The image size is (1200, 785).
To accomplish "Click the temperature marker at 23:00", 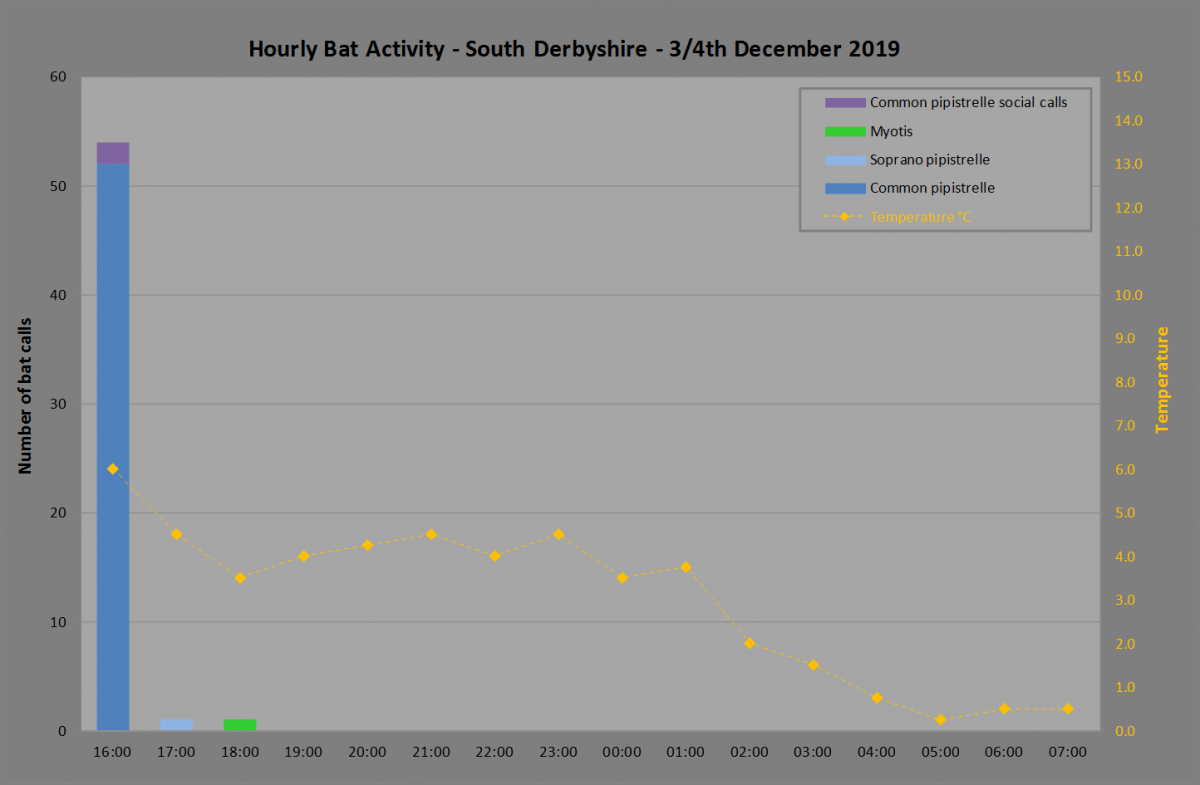I will pos(559,534).
